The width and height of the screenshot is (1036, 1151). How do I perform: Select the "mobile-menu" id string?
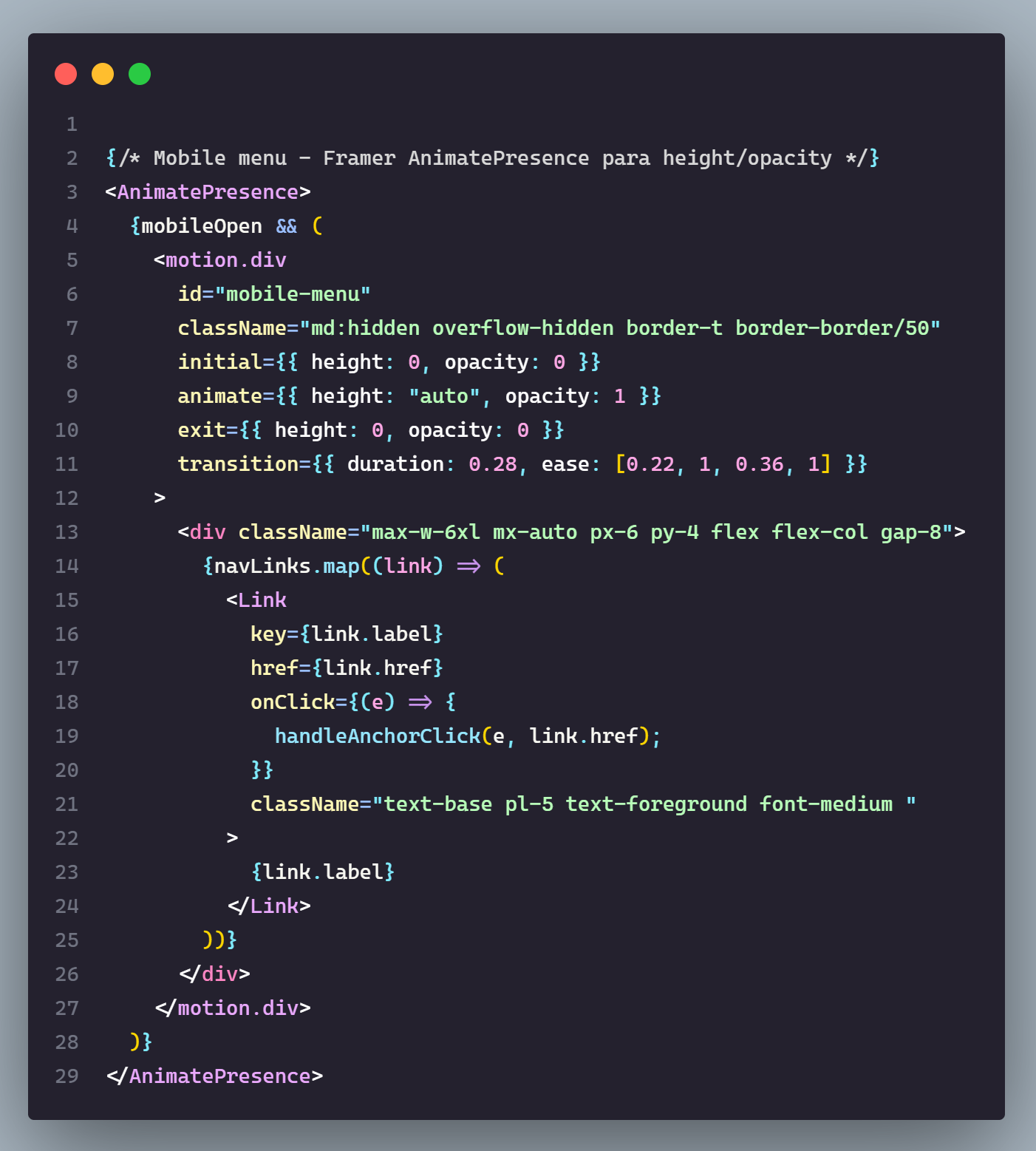pyautogui.click(x=293, y=294)
